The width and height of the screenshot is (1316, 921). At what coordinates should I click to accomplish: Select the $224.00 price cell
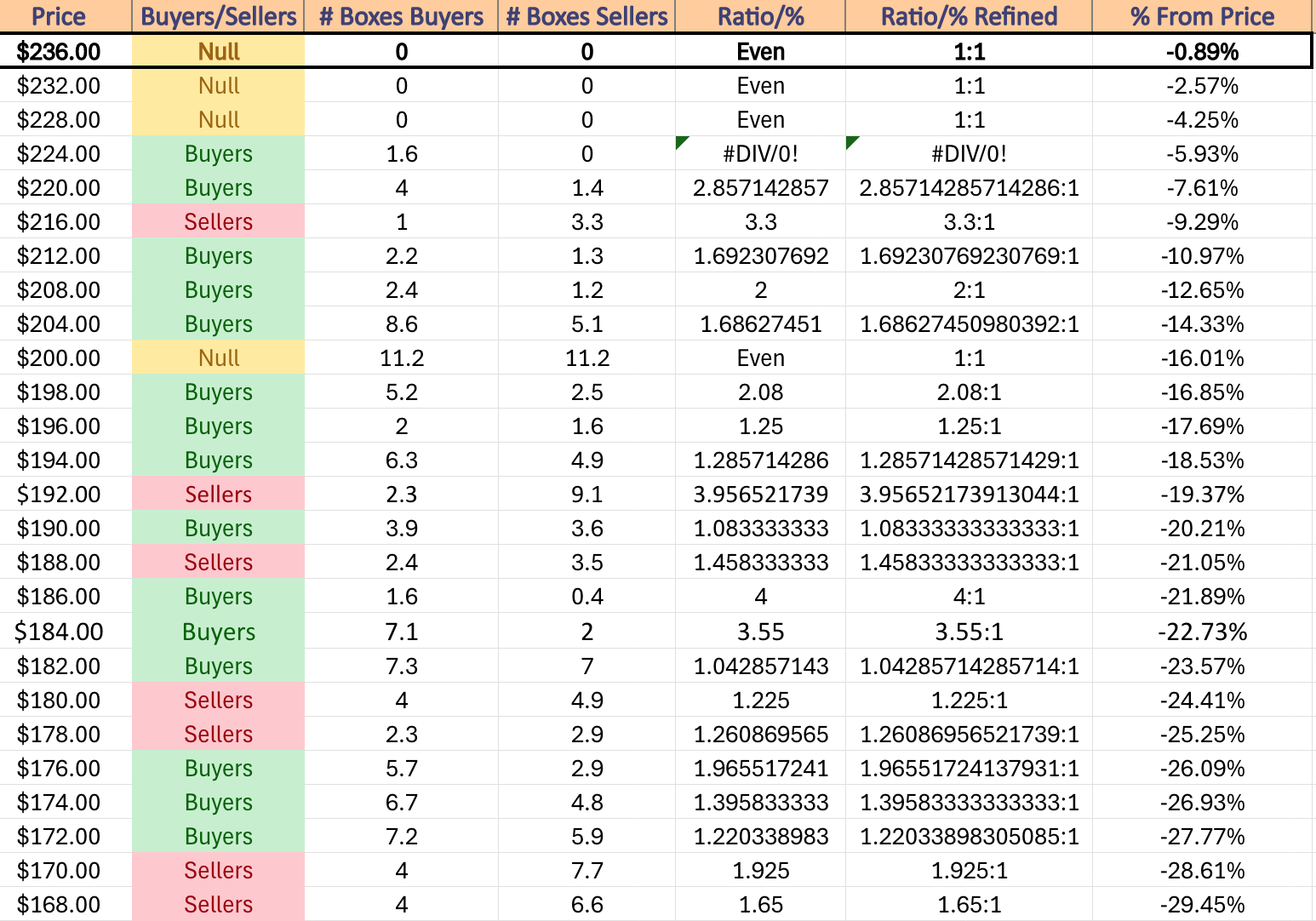tap(66, 153)
